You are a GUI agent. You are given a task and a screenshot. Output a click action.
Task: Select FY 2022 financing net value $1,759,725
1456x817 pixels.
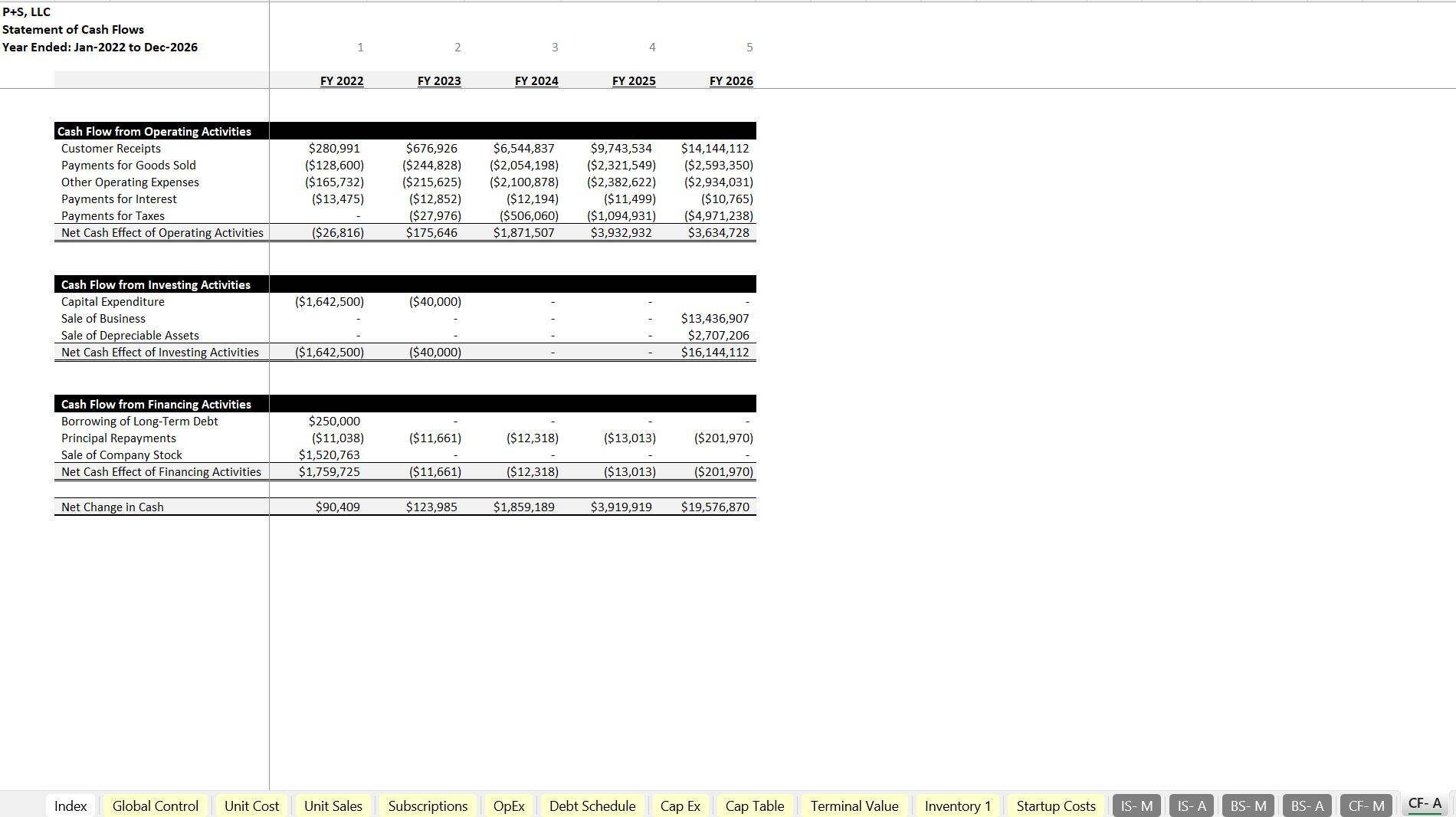point(330,471)
